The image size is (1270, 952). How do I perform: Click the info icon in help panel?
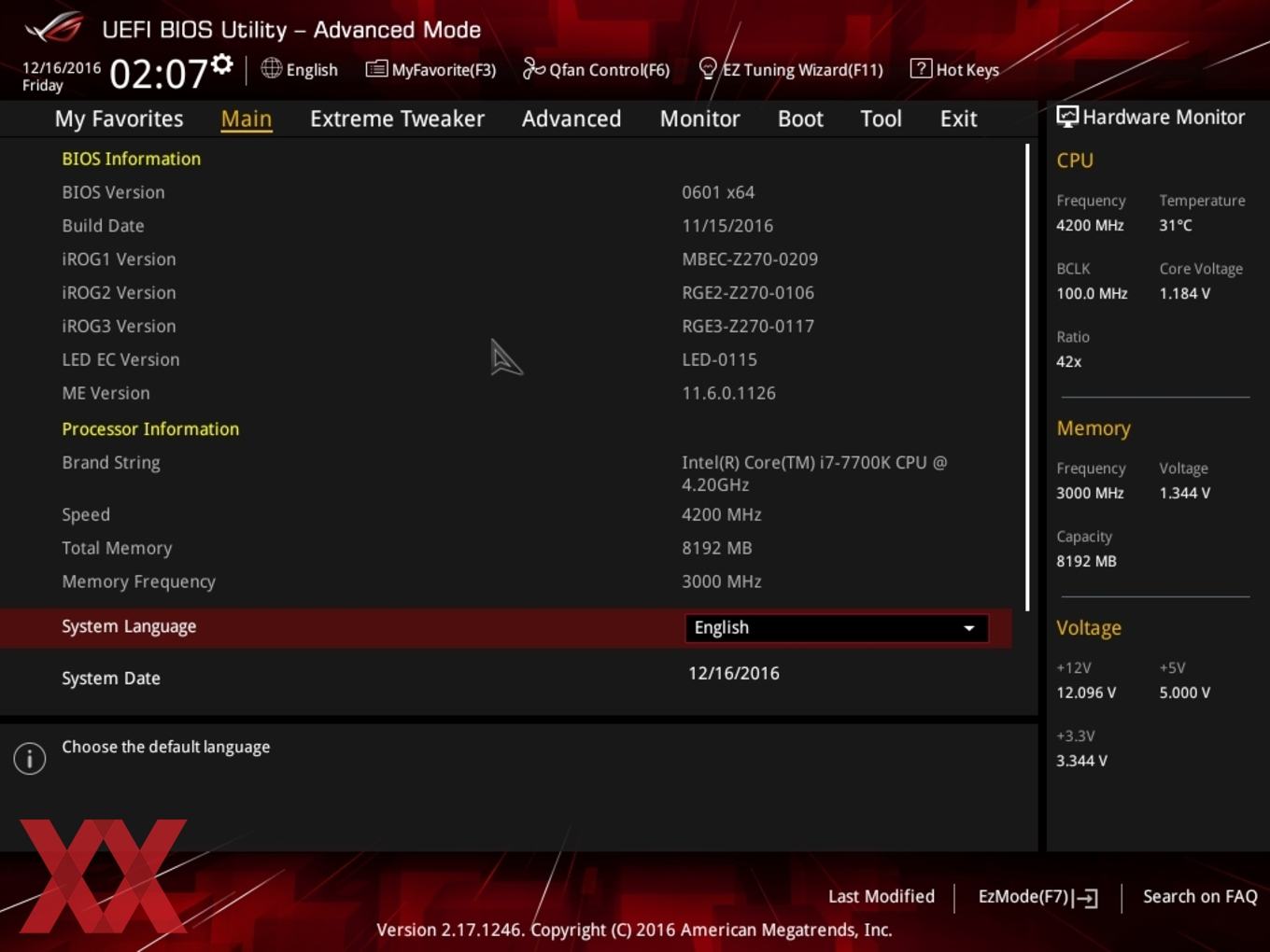[30, 759]
